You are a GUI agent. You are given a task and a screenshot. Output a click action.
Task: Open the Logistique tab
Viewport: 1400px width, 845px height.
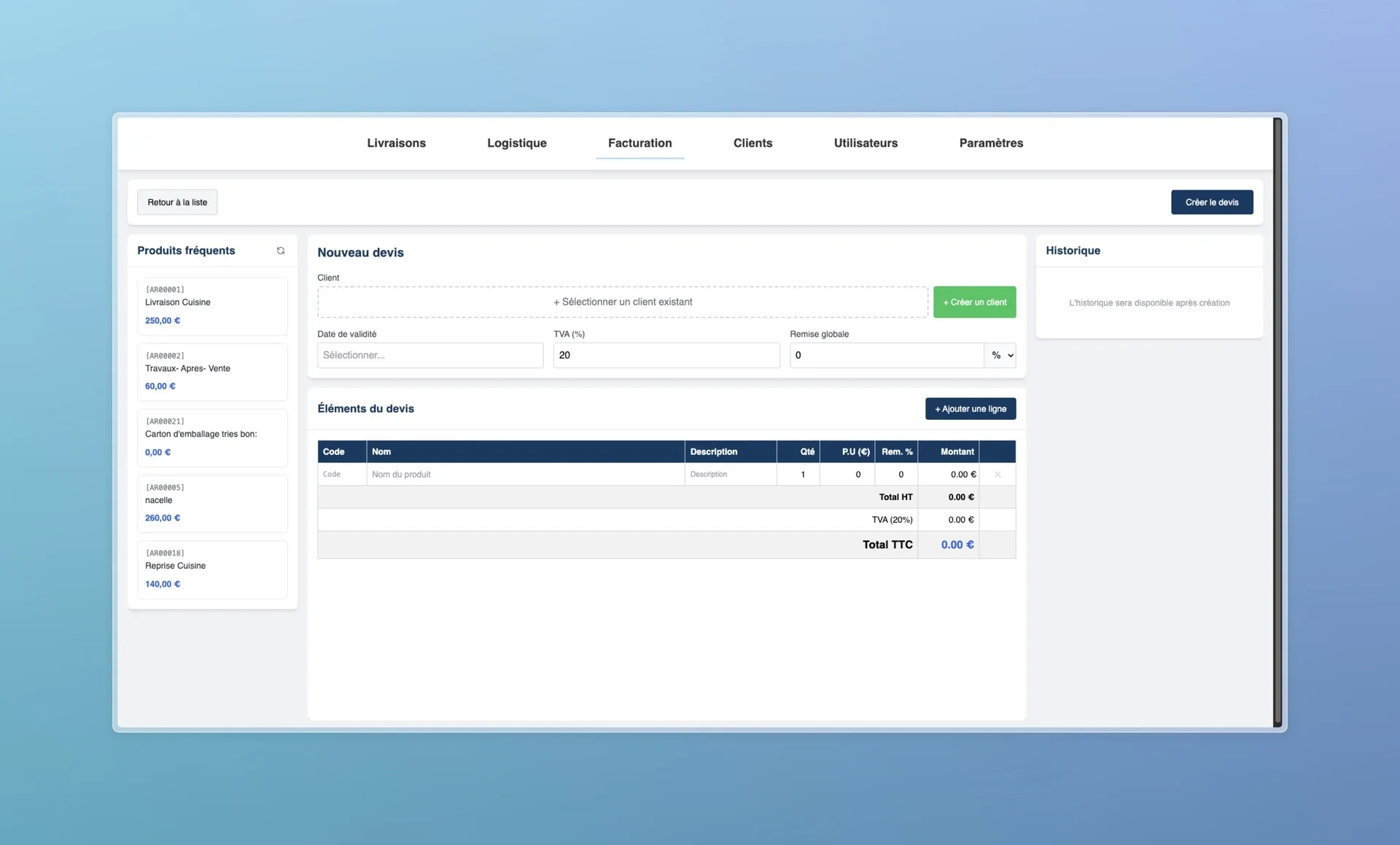point(516,143)
